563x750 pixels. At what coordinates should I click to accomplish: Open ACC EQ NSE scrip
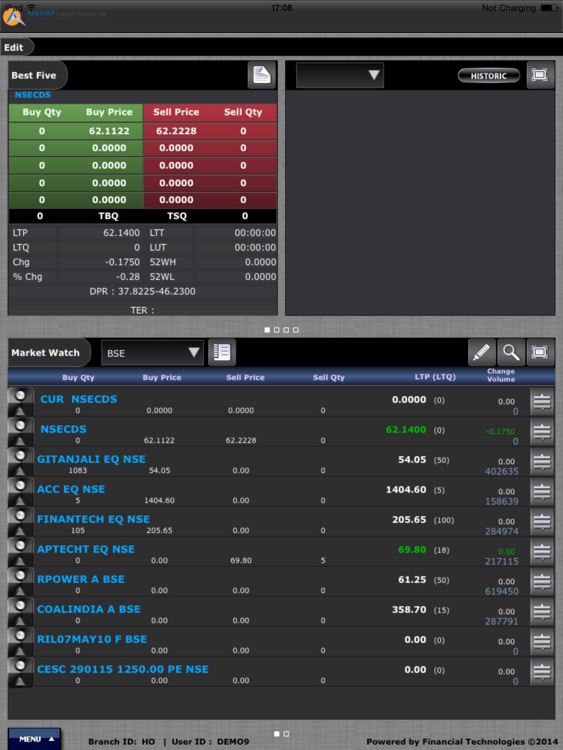(x=71, y=489)
